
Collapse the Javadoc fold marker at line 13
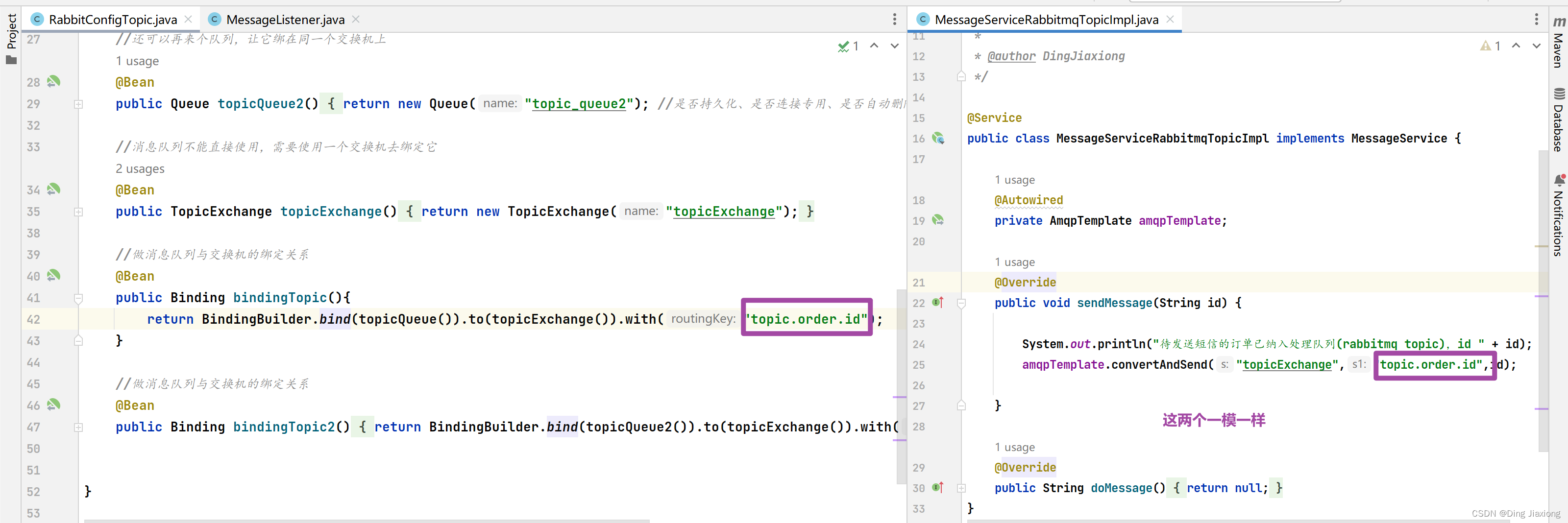pyautogui.click(x=961, y=76)
